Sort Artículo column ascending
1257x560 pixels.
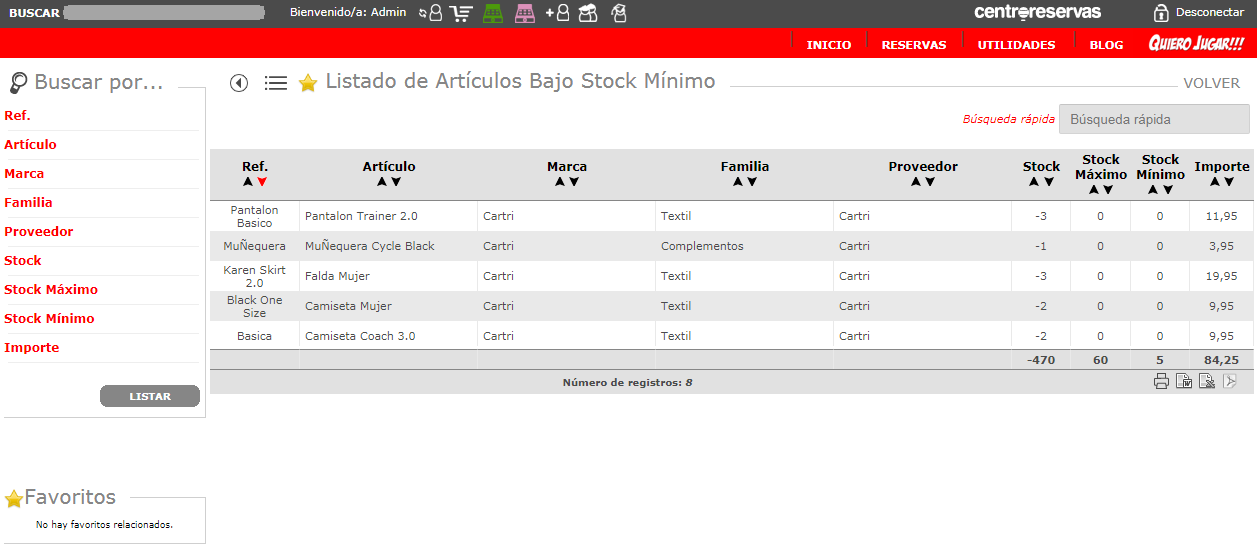click(382, 182)
